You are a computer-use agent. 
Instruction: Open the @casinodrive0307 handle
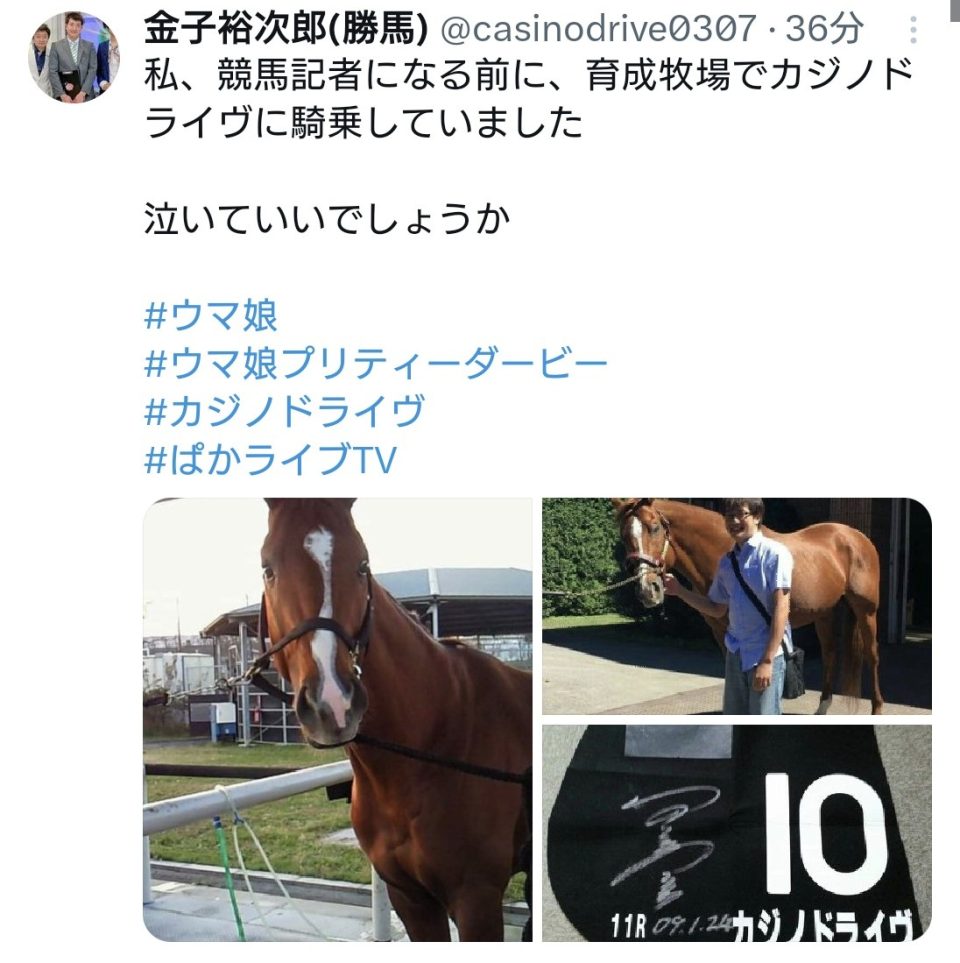tap(598, 29)
